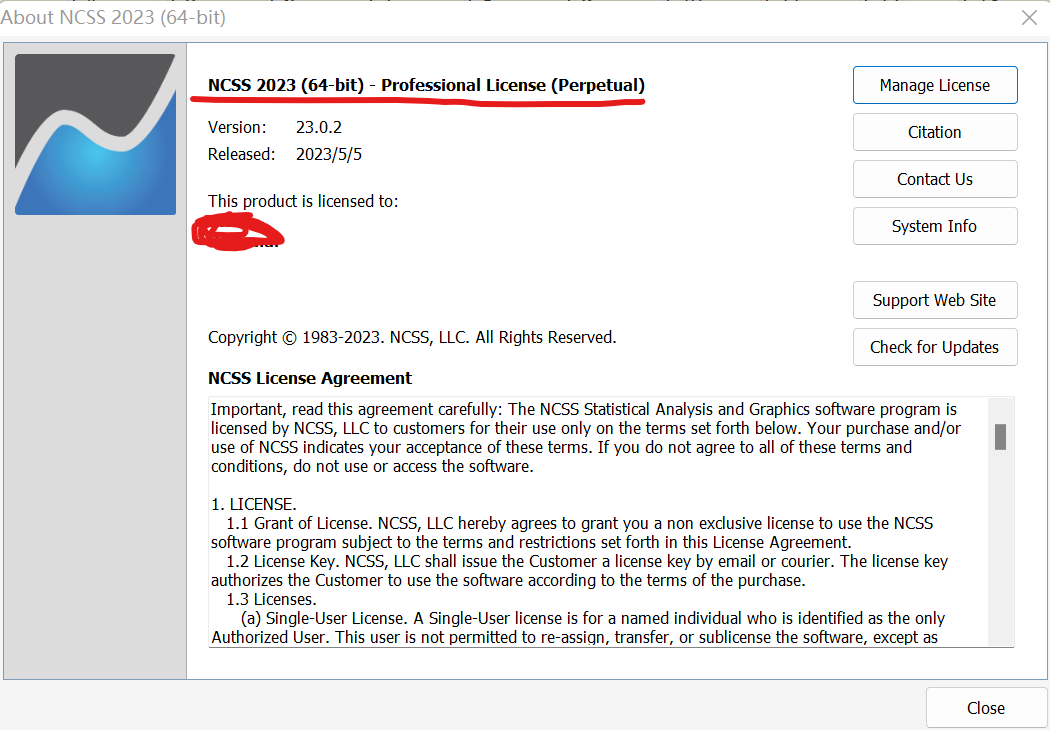The width and height of the screenshot is (1050, 730).
Task: Click the '1. LICENSE.' section heading
Action: tap(254, 504)
